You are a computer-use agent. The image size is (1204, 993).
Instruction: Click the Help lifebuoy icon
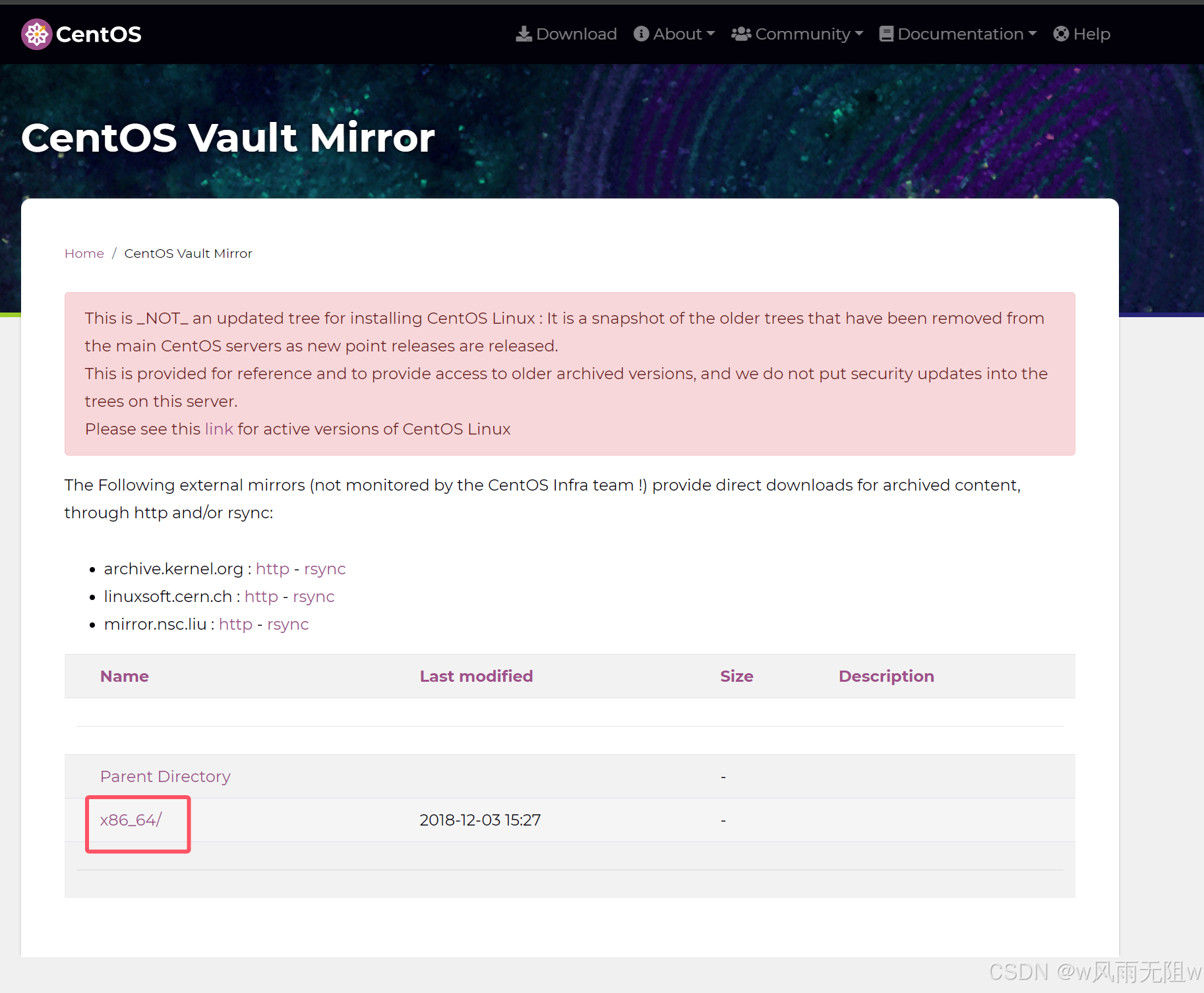pos(1061,34)
